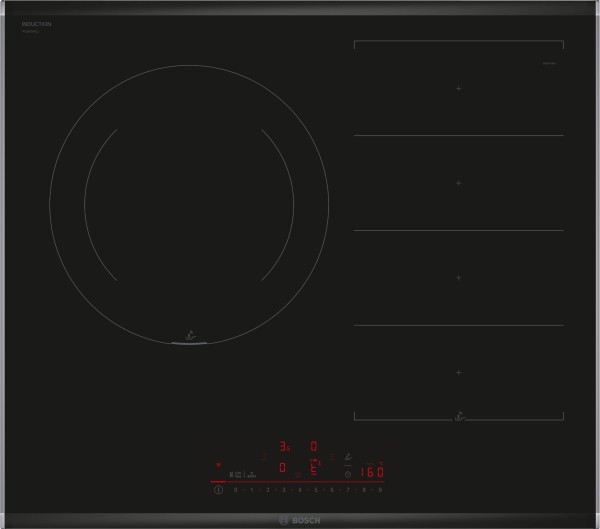Select the zone display showing E
600x529 pixels.
[313, 467]
